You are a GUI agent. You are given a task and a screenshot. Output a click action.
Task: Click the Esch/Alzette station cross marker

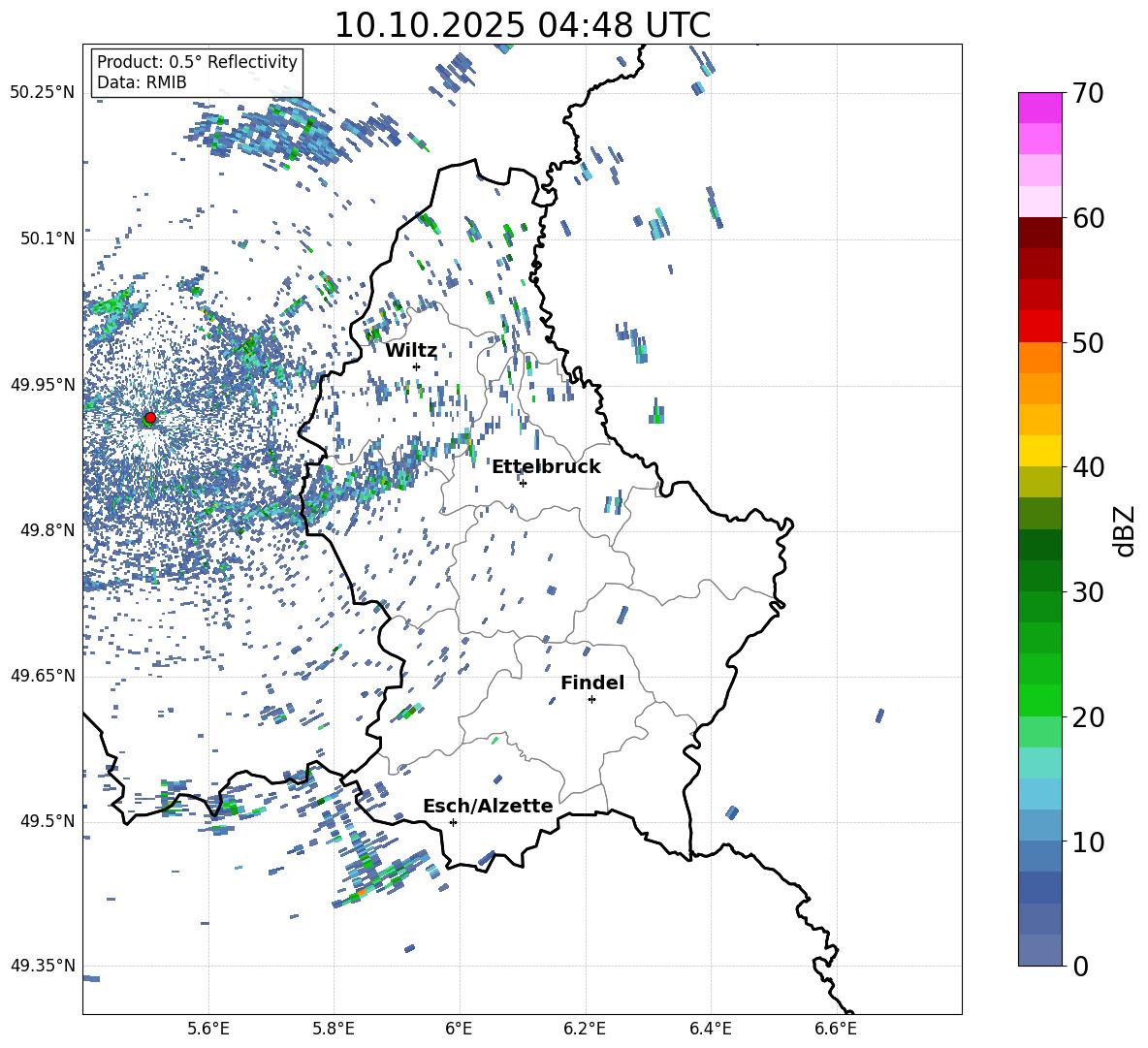453,822
